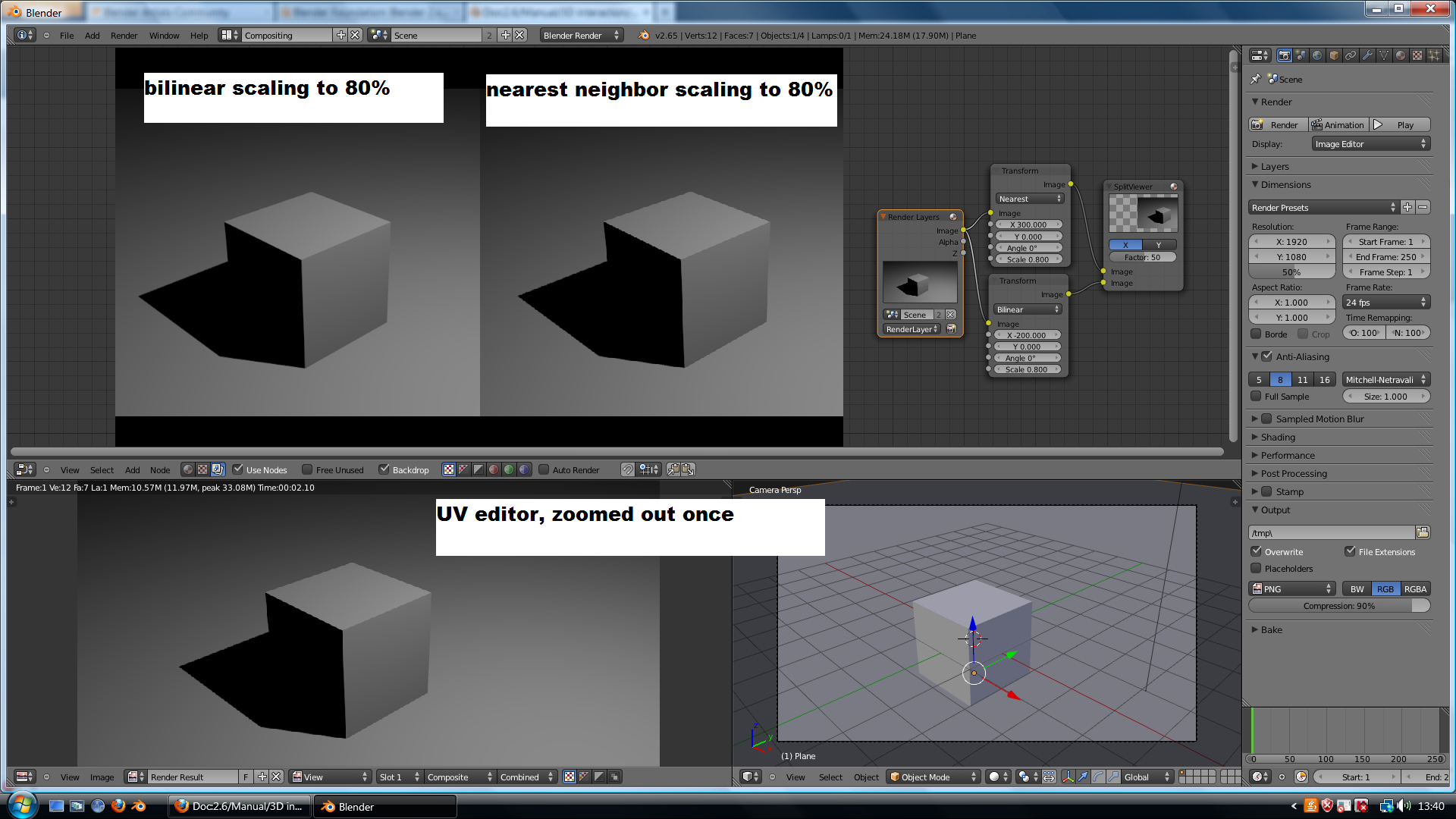Open the Render properties camera tab
Image resolution: width=1456 pixels, height=819 pixels.
[x=1284, y=55]
